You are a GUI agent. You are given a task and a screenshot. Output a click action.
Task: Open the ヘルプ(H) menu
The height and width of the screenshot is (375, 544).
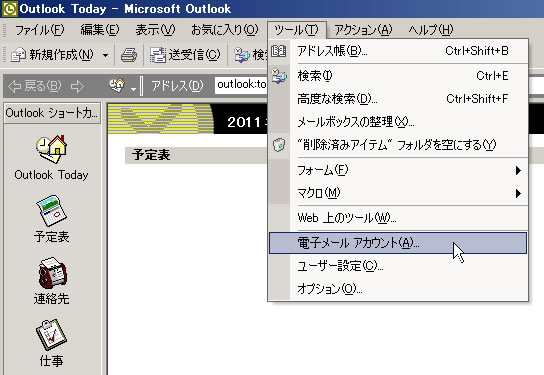[x=430, y=30]
